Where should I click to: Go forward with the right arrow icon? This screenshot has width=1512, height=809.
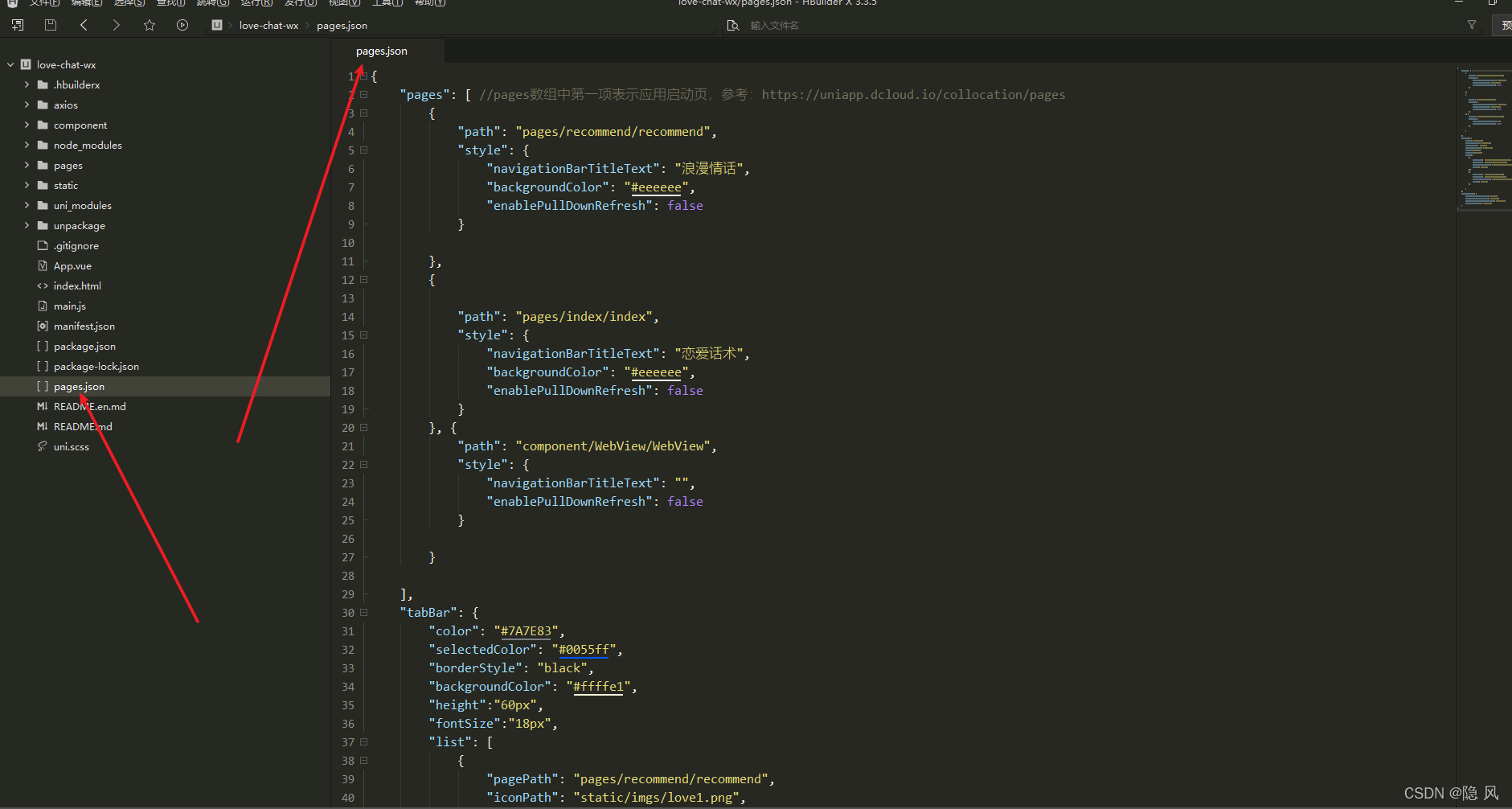117,25
